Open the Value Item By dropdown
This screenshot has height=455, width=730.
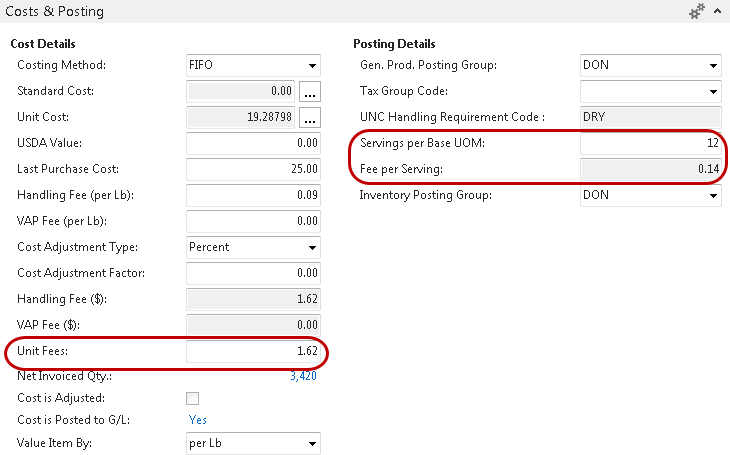[312, 443]
